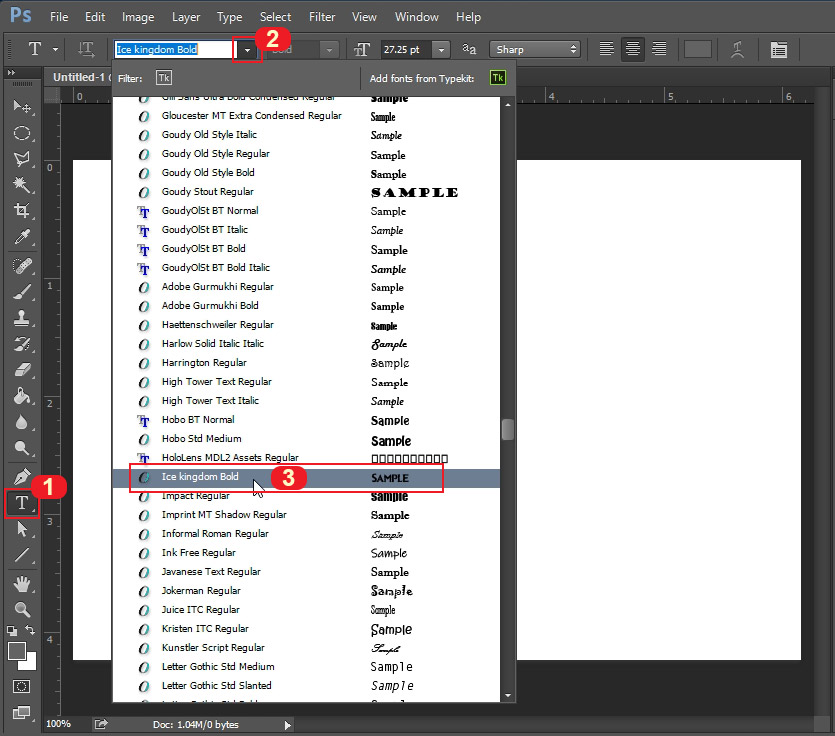Select the Polygonal Lasso tool
The width and height of the screenshot is (835, 736).
pos(22,159)
